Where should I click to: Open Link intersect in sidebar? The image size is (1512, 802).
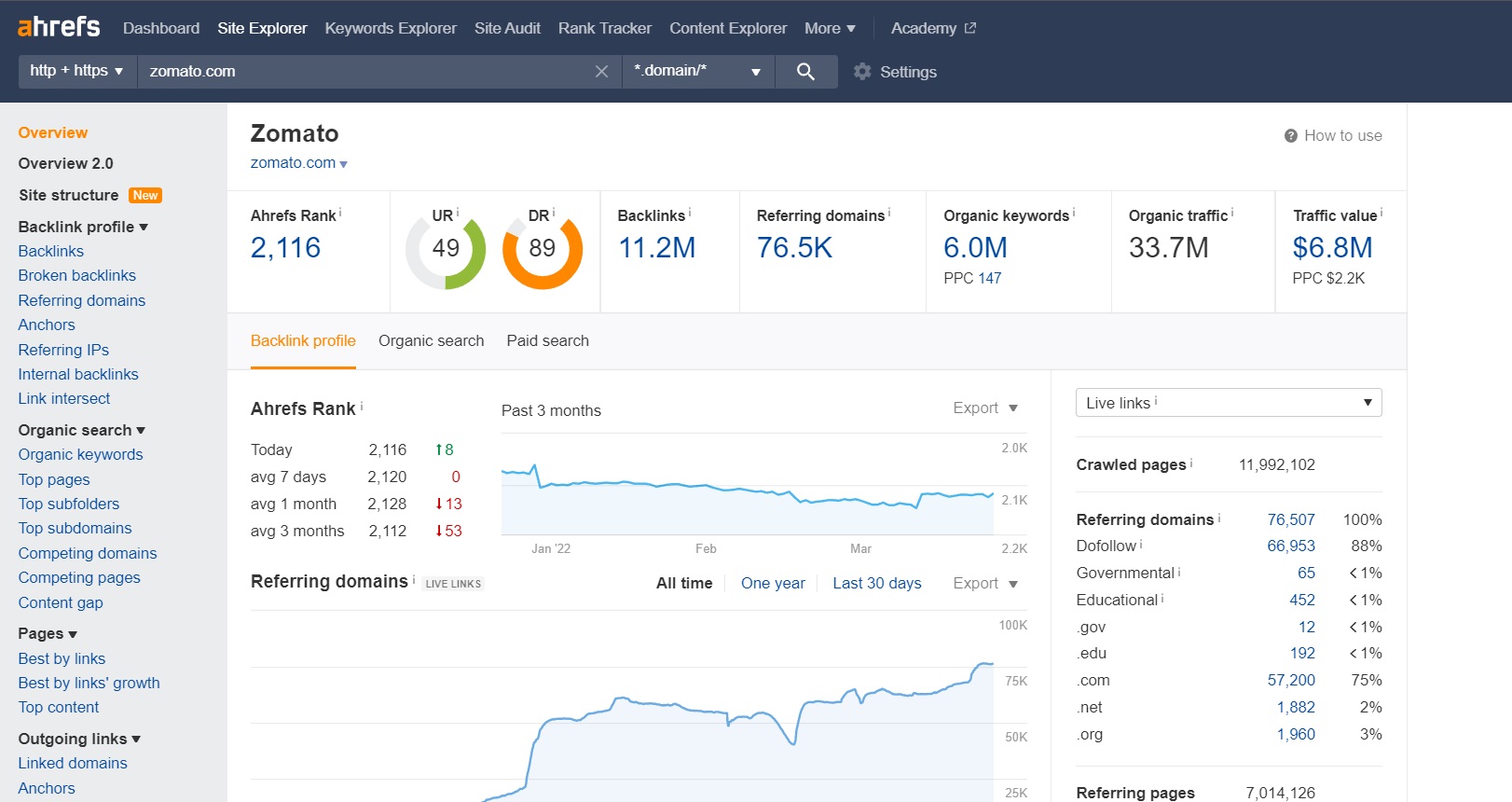pyautogui.click(x=63, y=398)
